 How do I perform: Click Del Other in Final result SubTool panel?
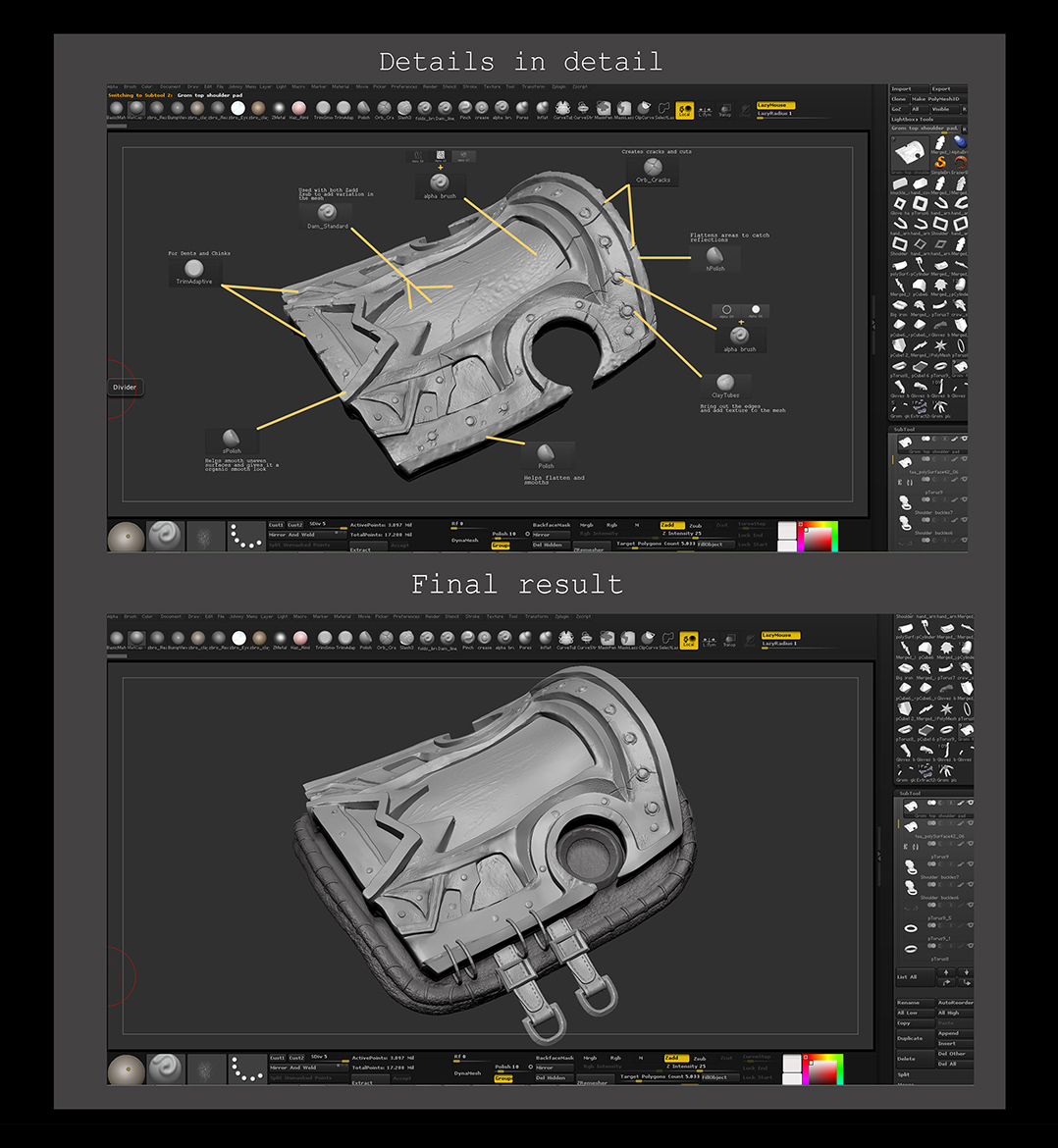(x=955, y=1054)
